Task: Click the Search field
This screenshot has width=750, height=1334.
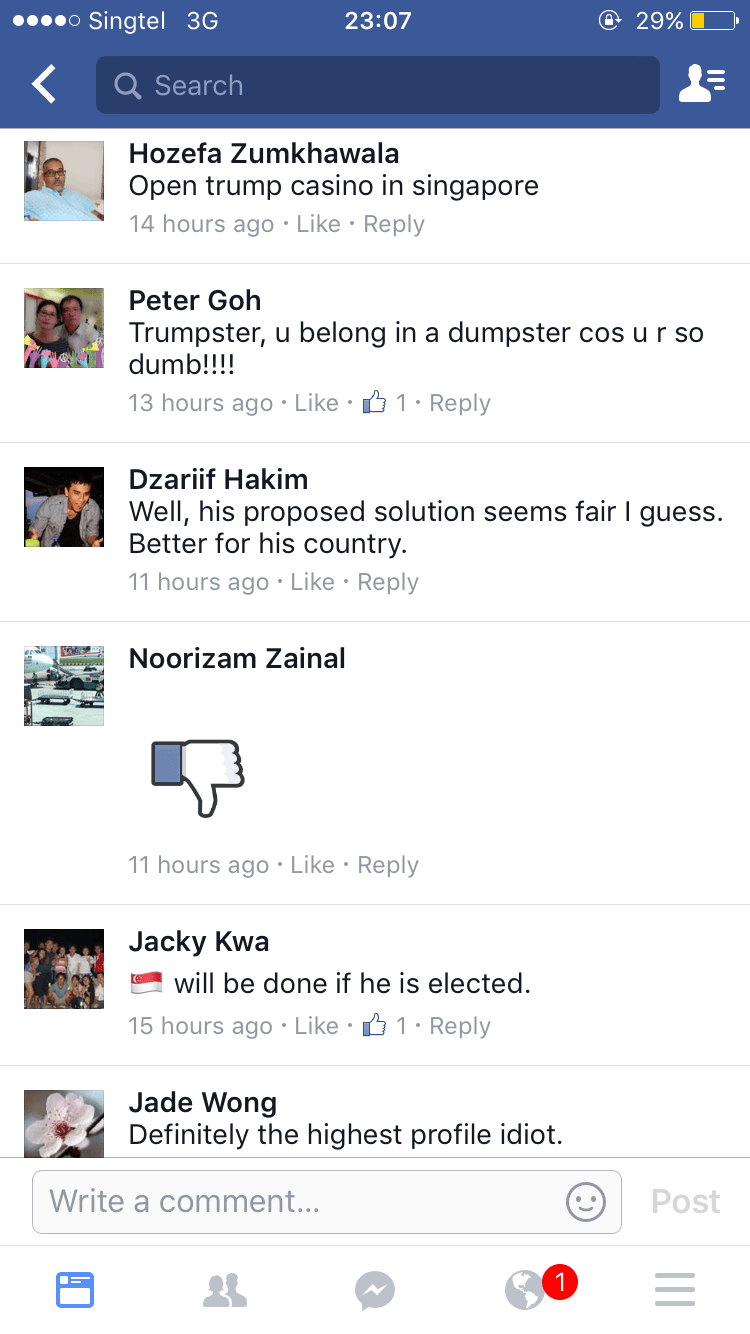Action: [x=378, y=85]
